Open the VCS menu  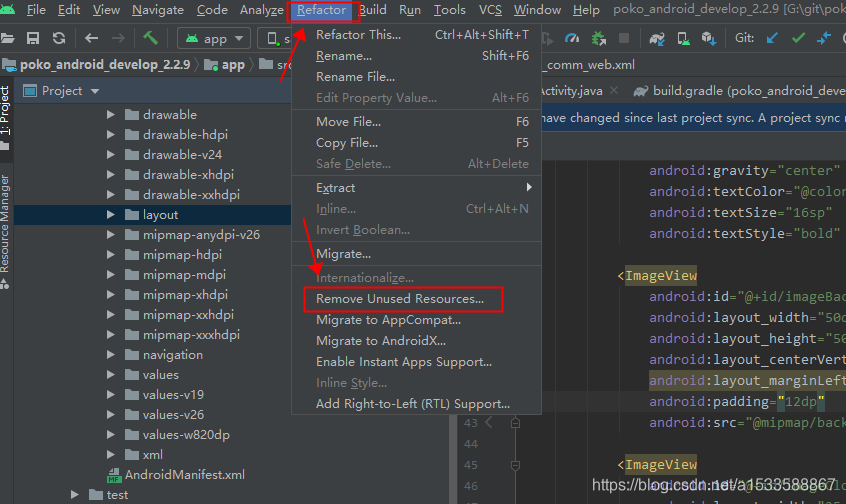point(490,10)
